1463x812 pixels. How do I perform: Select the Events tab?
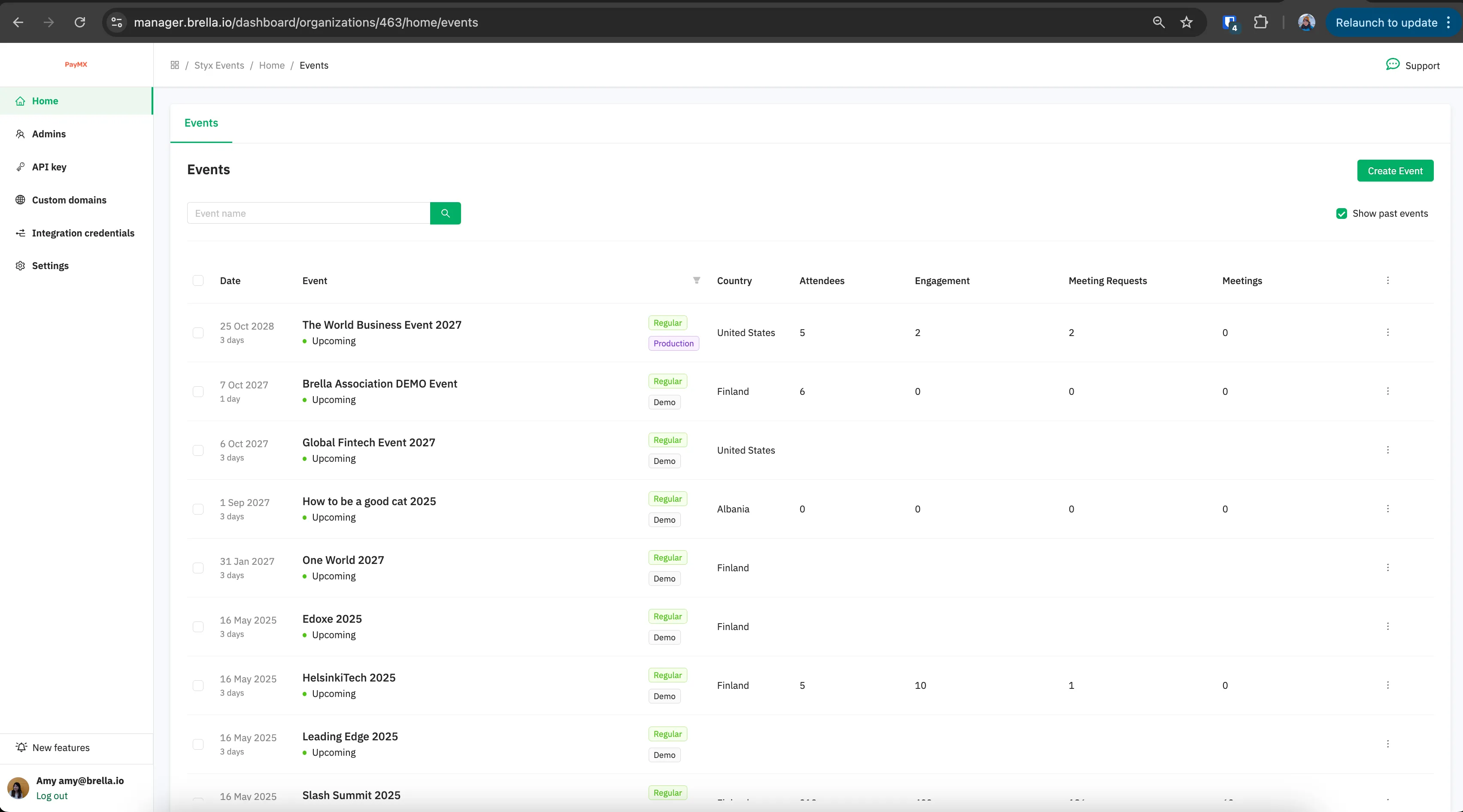[201, 123]
